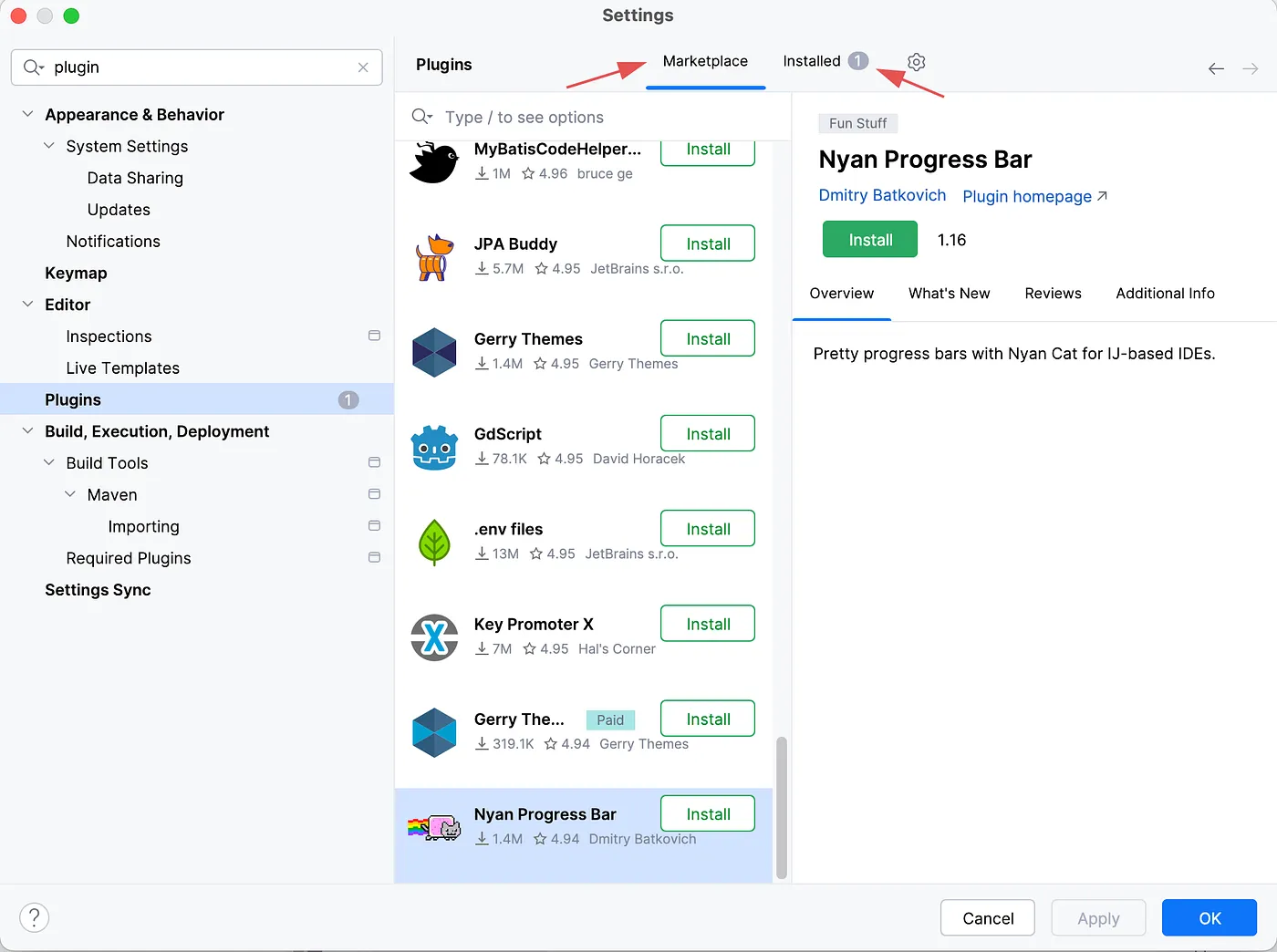Screen dimensions: 1277x952
Task: Click the Key Promoter X icon
Action: pos(434,637)
